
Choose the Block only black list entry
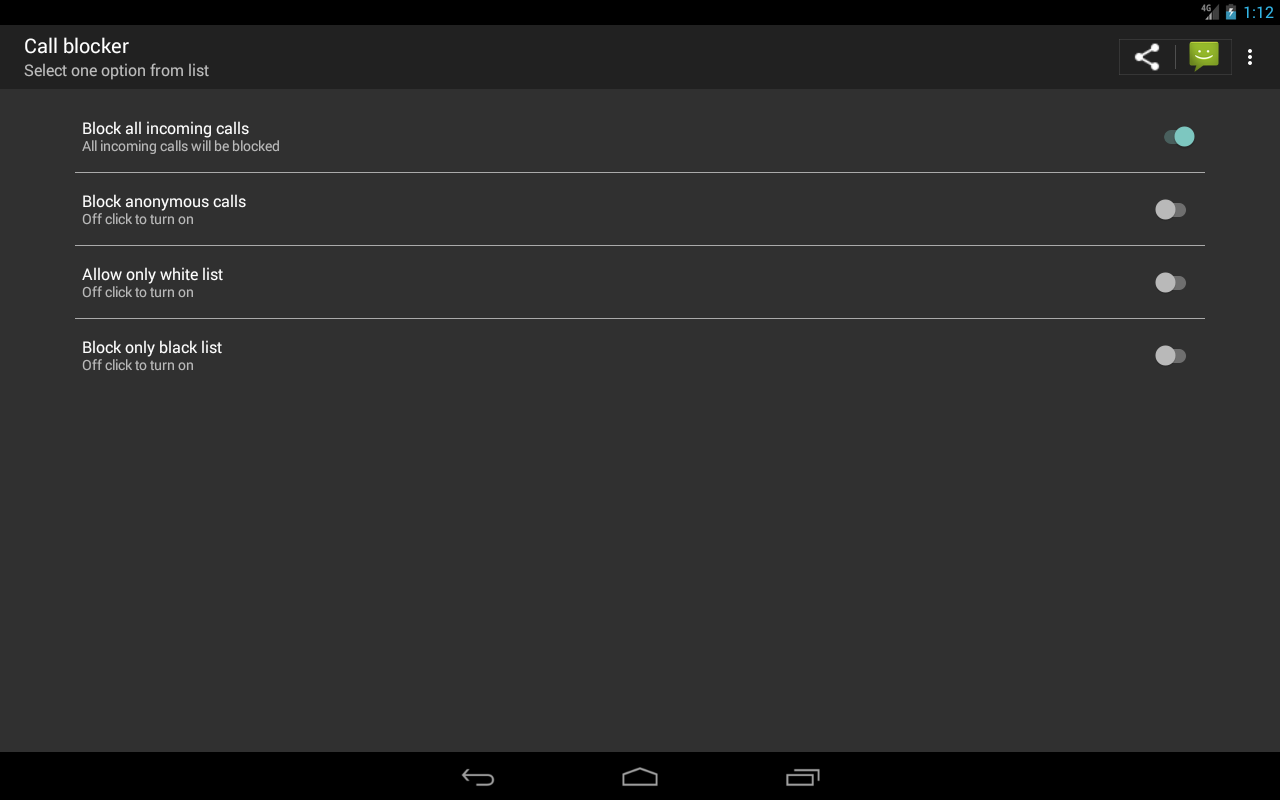tap(640, 356)
